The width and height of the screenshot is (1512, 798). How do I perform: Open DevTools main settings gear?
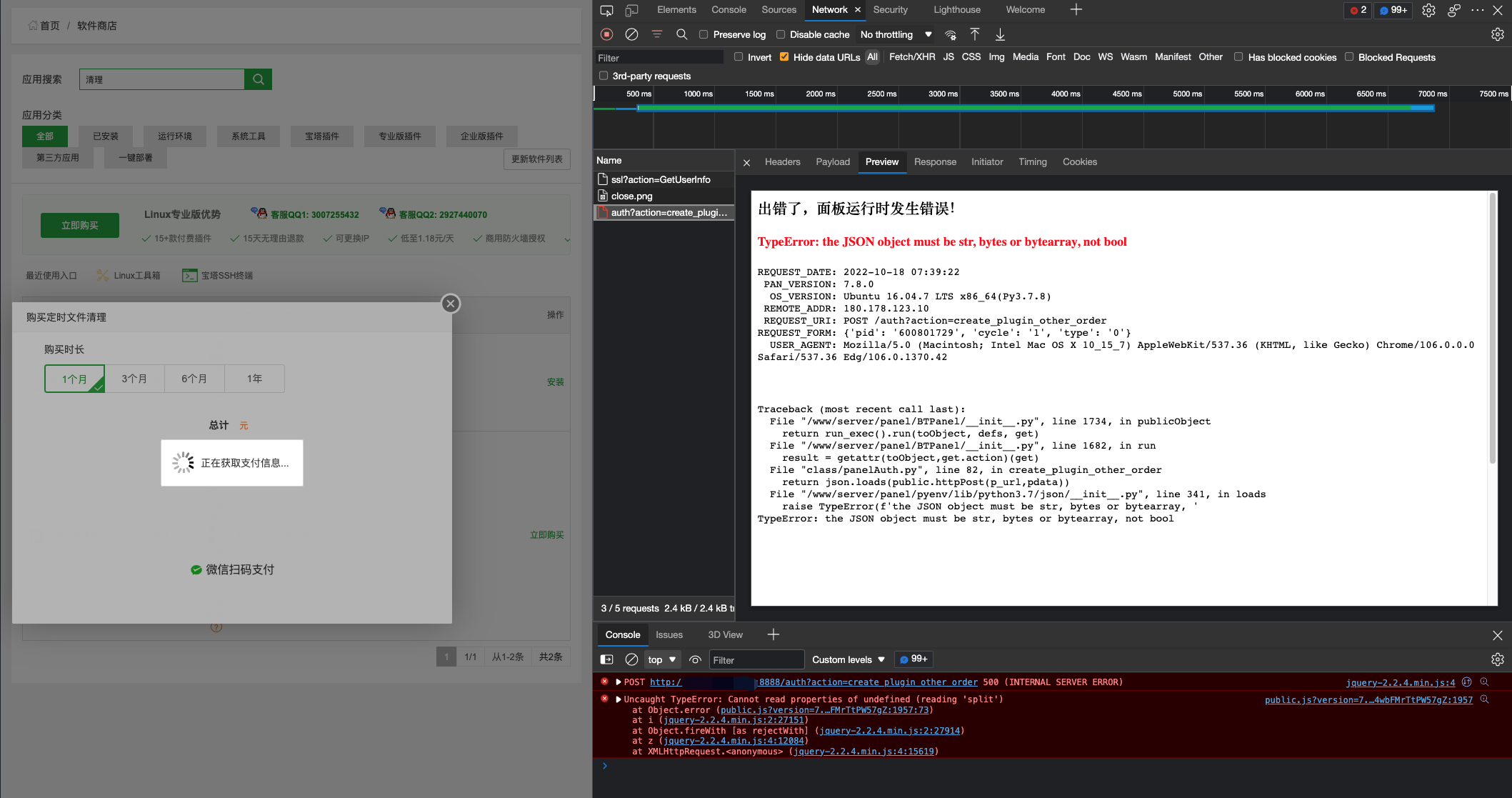1428,10
